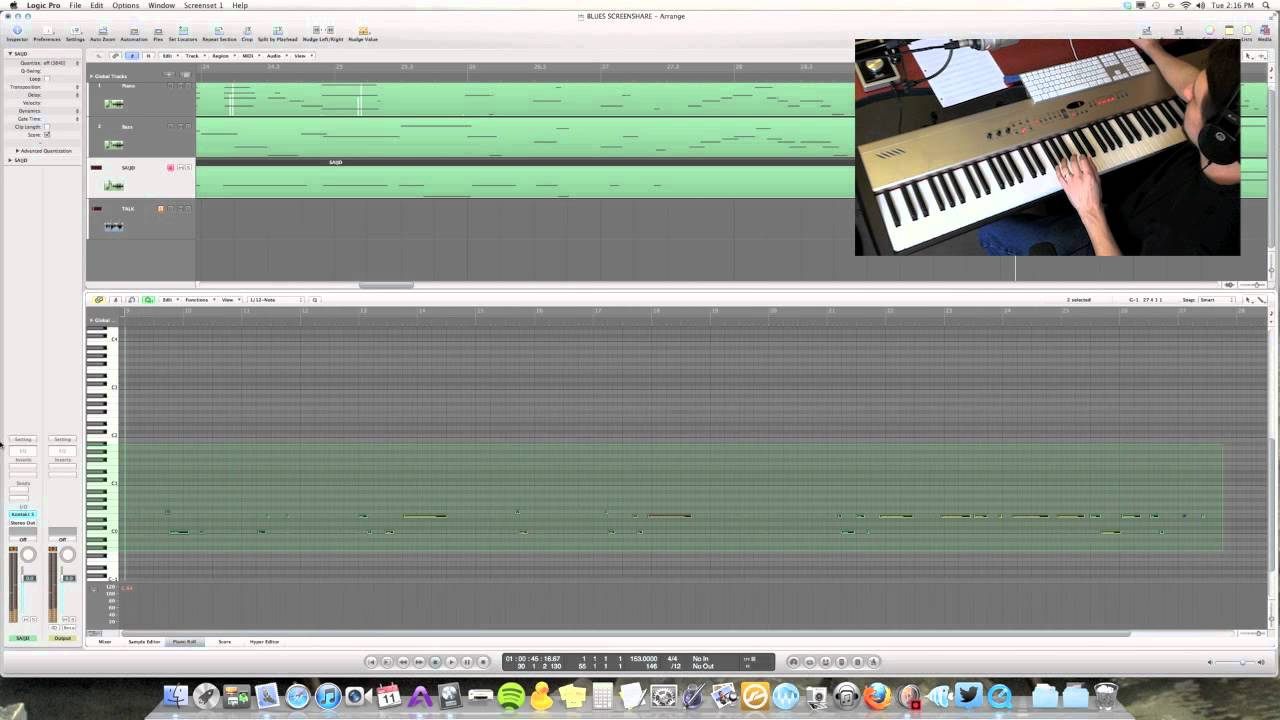Click the Repeat Section toolbar icon
This screenshot has height=720, width=1280.
[x=219, y=31]
